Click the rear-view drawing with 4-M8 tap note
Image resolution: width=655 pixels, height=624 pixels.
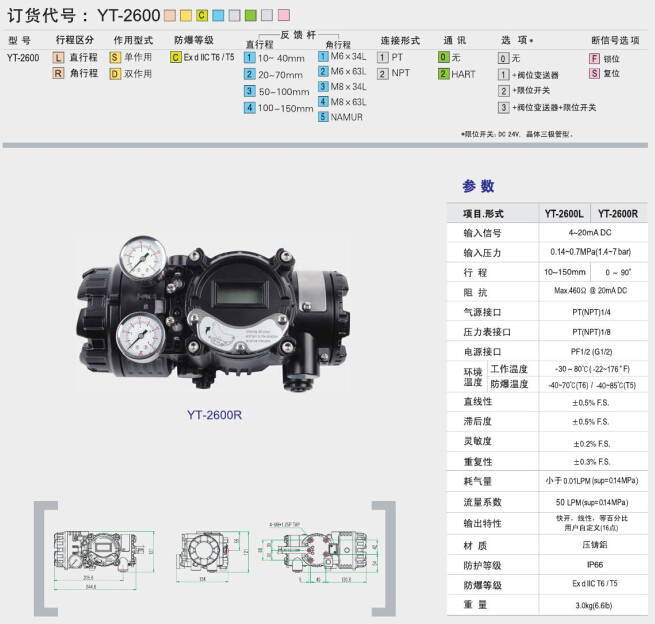[320, 551]
